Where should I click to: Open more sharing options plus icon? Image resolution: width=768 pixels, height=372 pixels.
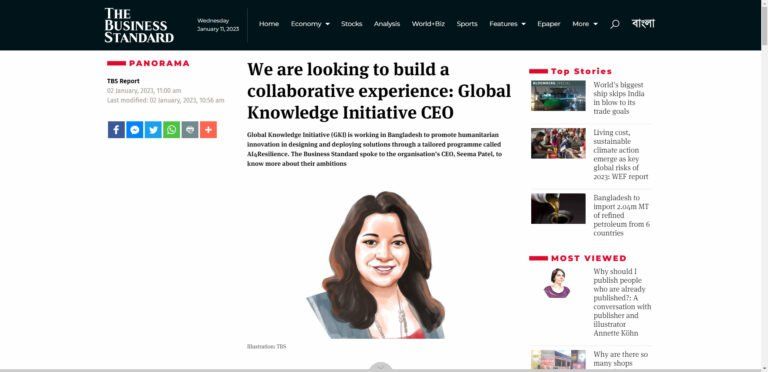208,130
